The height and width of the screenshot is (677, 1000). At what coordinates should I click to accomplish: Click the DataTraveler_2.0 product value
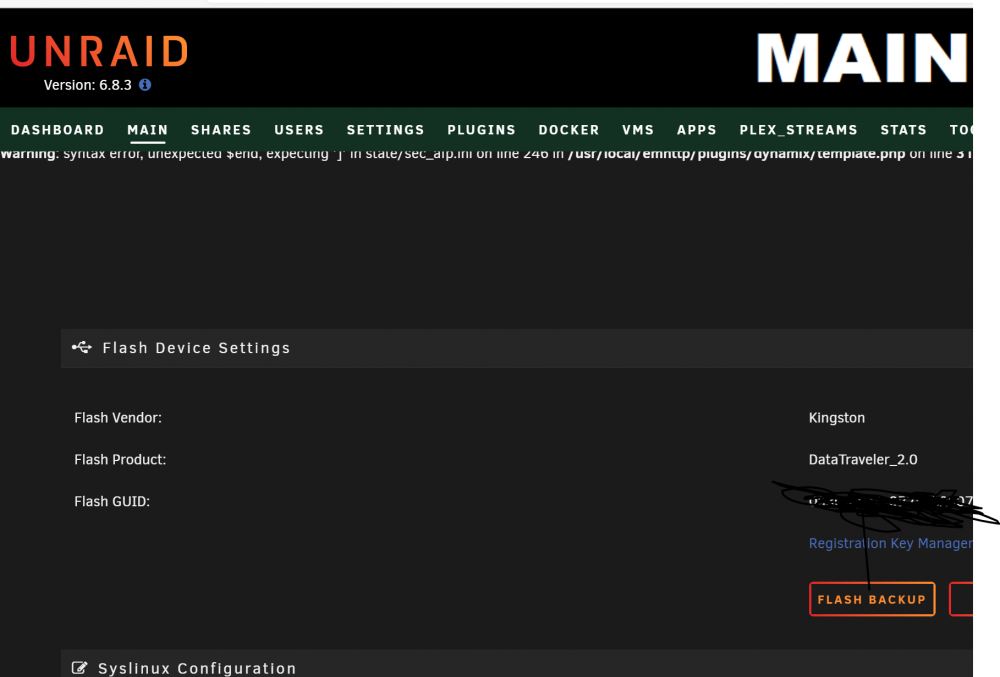(863, 460)
